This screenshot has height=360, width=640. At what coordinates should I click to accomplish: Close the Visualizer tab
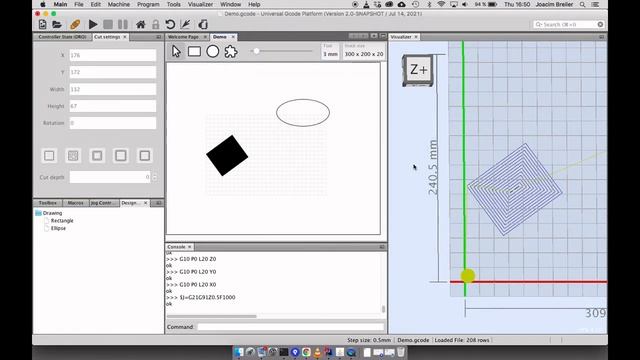click(416, 37)
